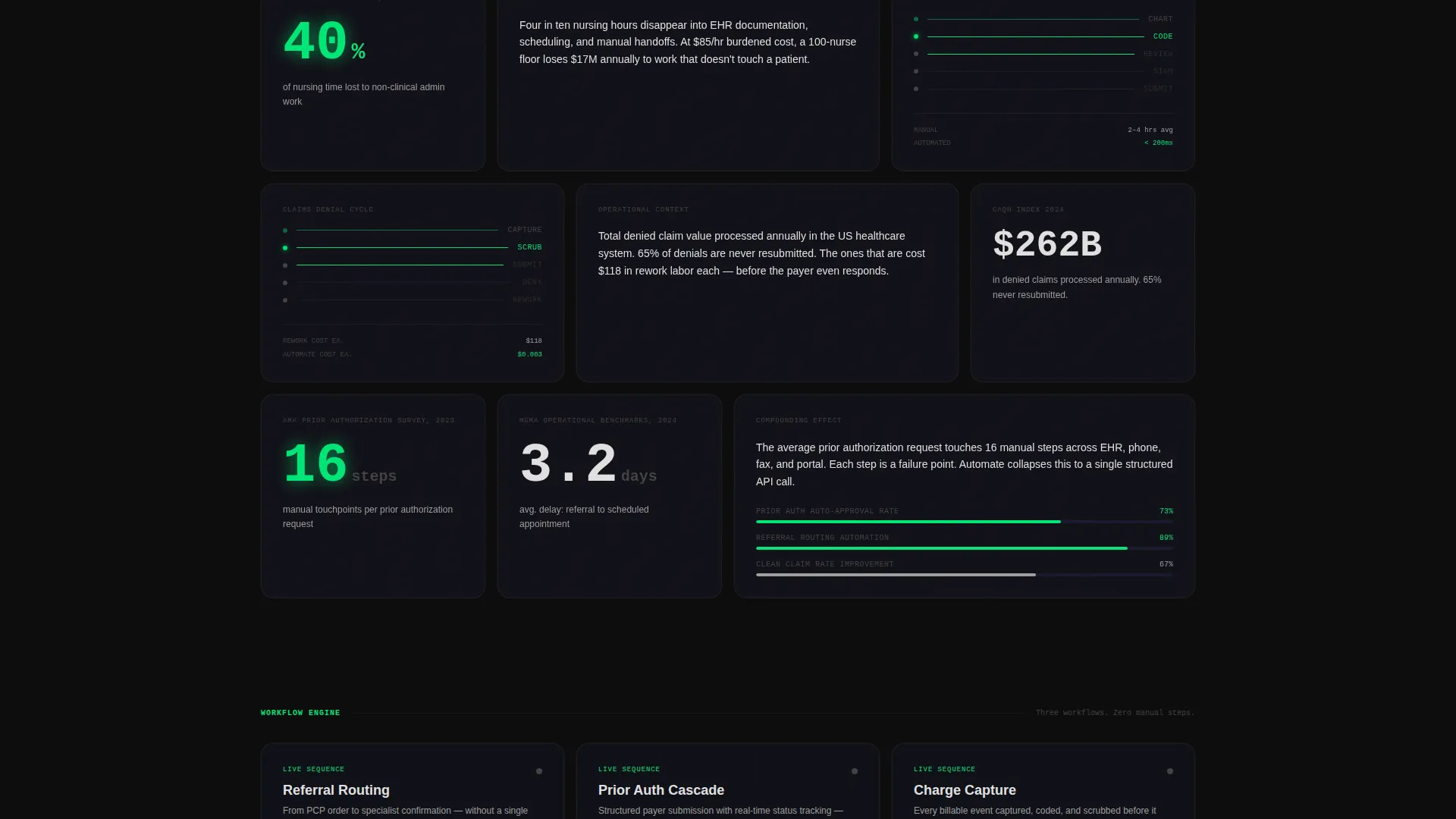Click the LIVE SEQUENCE label above Prior Auth Cascade
The image size is (1456, 819).
point(629,769)
